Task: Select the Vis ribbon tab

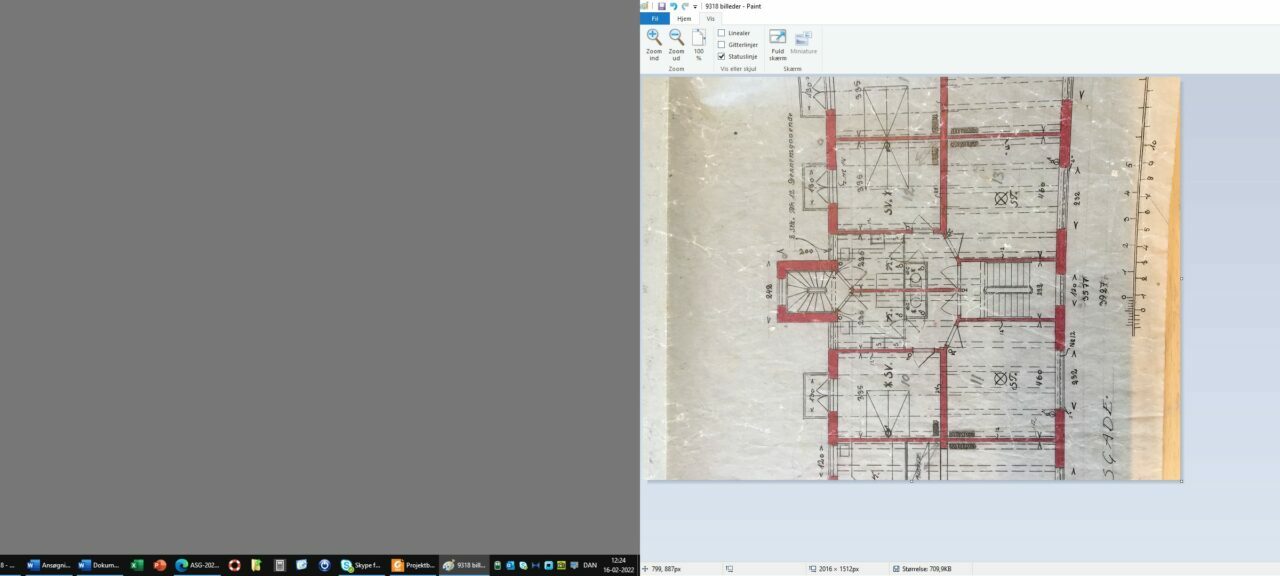Action: click(x=711, y=18)
